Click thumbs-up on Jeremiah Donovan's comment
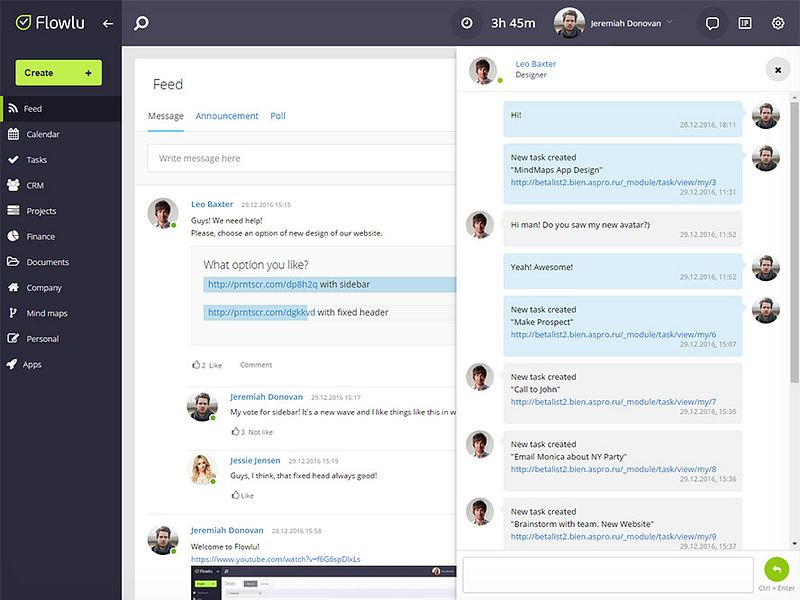The height and width of the screenshot is (600, 800). pos(235,431)
